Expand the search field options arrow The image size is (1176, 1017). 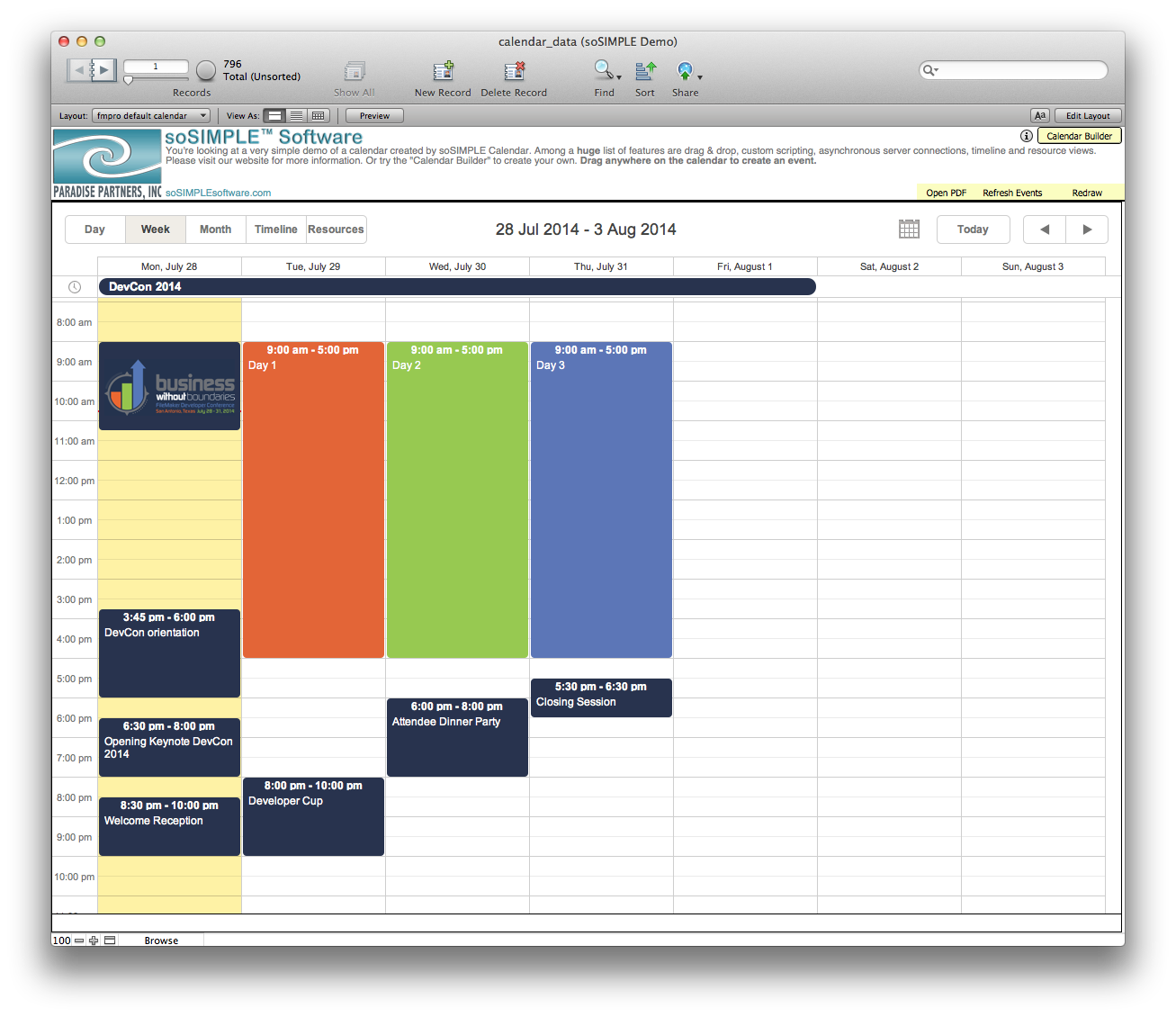coord(931,70)
